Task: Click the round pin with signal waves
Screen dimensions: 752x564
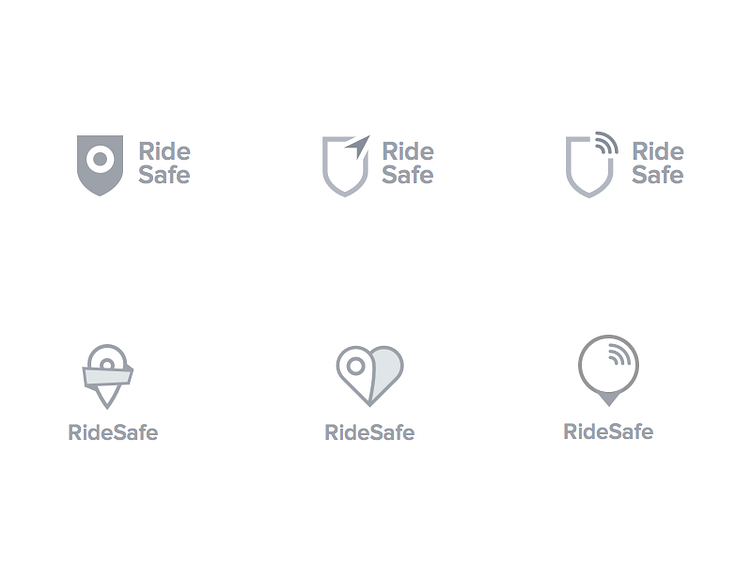Action: click(x=608, y=366)
